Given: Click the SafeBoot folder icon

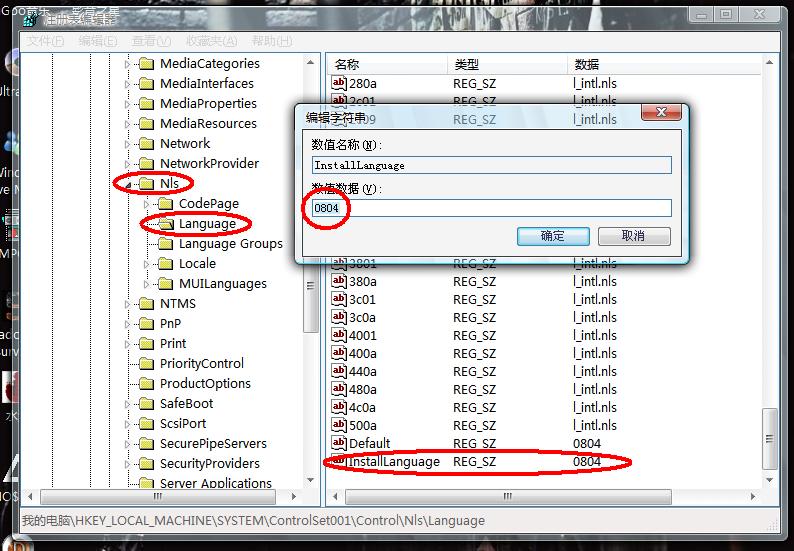Looking at the screenshot, I should tap(145, 404).
